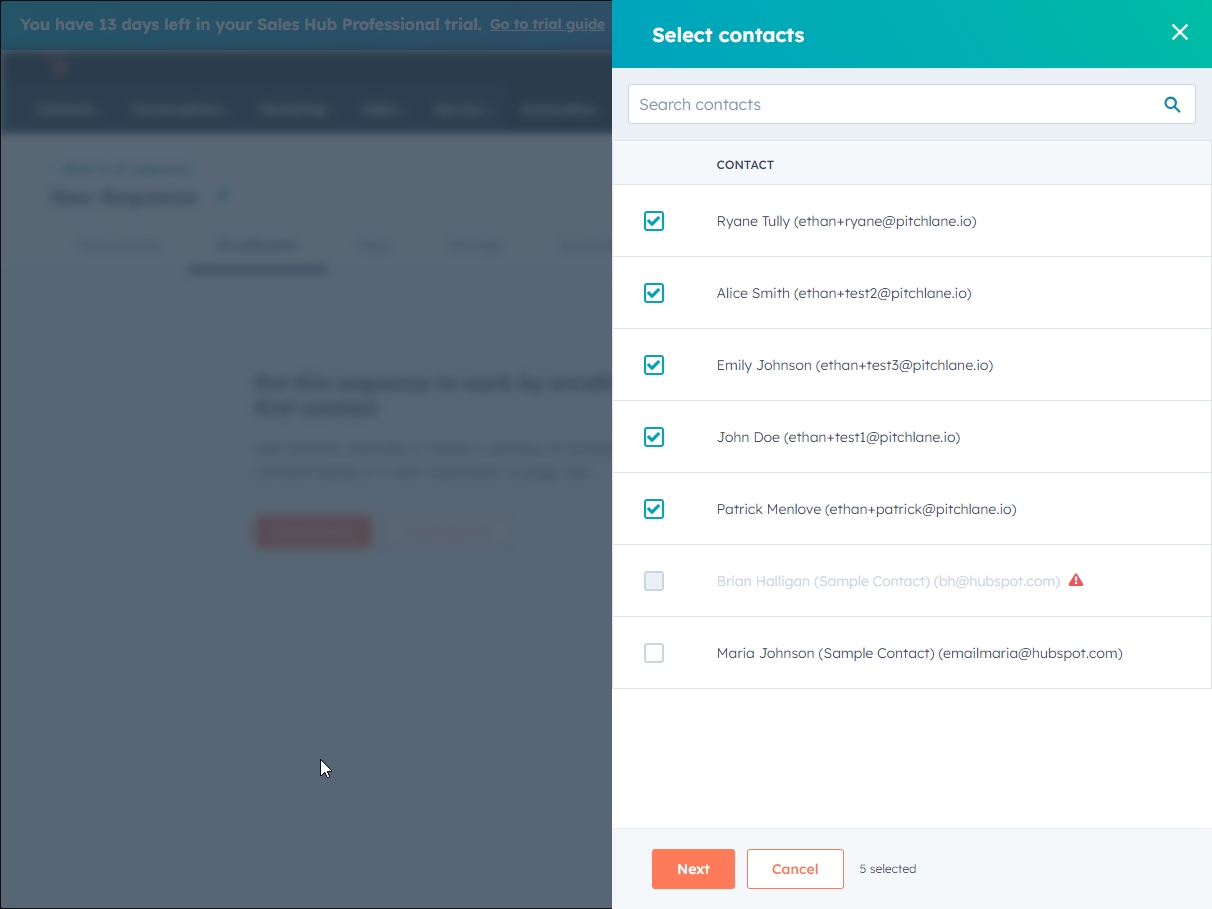Screen dimensions: 1212x909
Task: Click the 5 selected count label
Action: click(888, 869)
